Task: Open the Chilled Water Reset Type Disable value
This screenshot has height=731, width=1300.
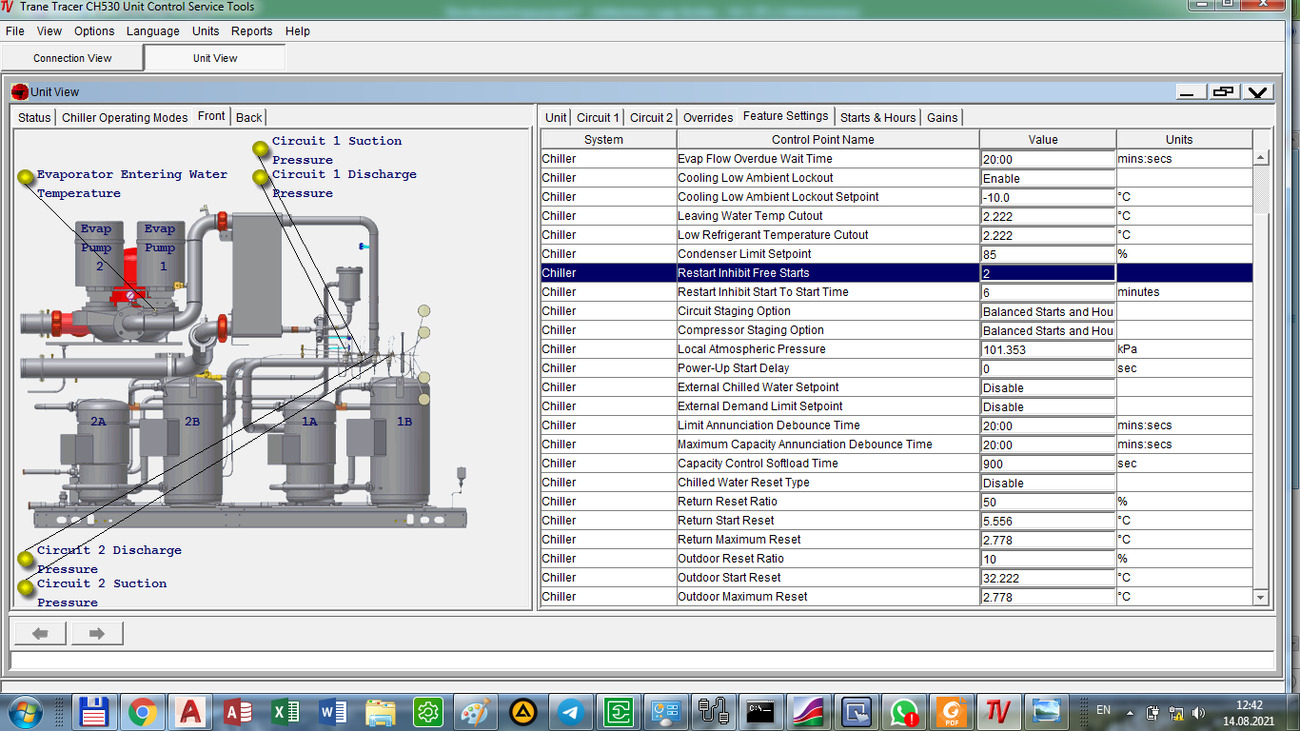Action: click(x=1047, y=482)
